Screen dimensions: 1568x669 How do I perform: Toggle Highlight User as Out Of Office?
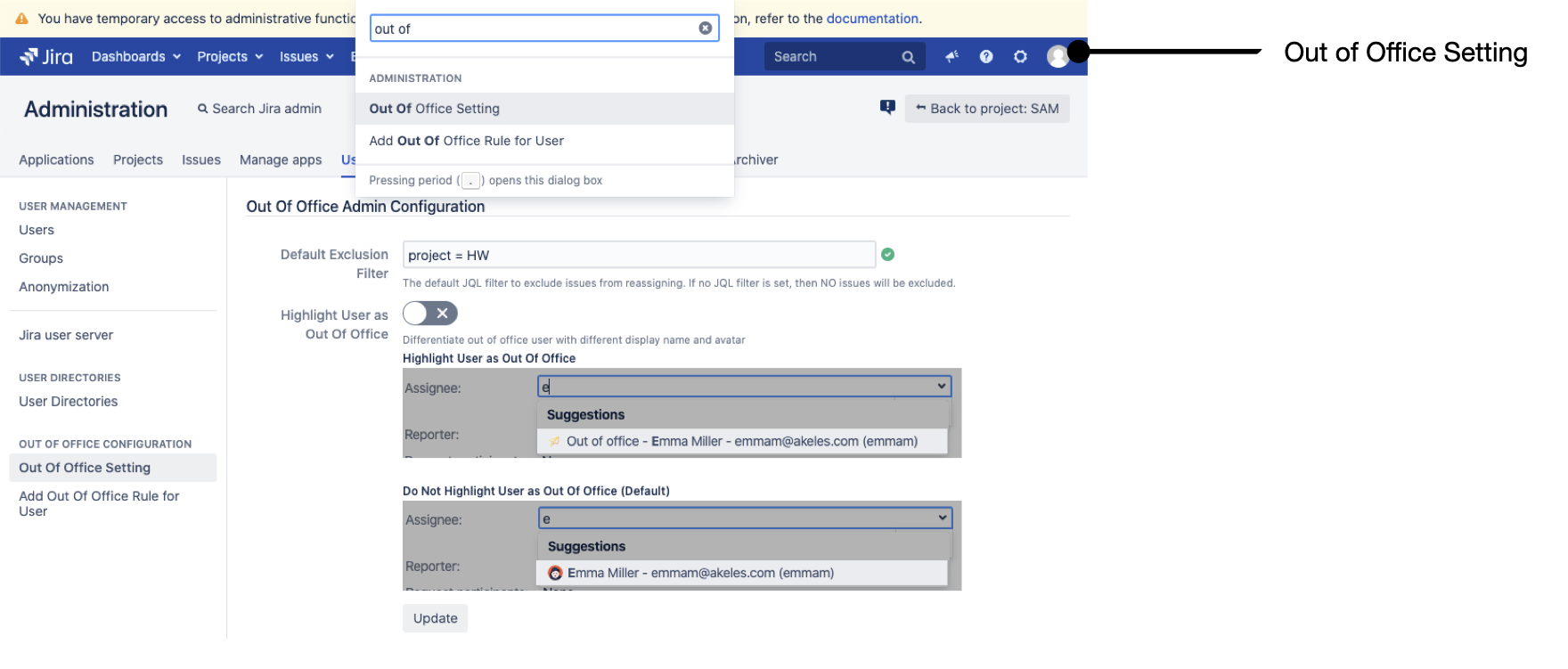pos(429,314)
